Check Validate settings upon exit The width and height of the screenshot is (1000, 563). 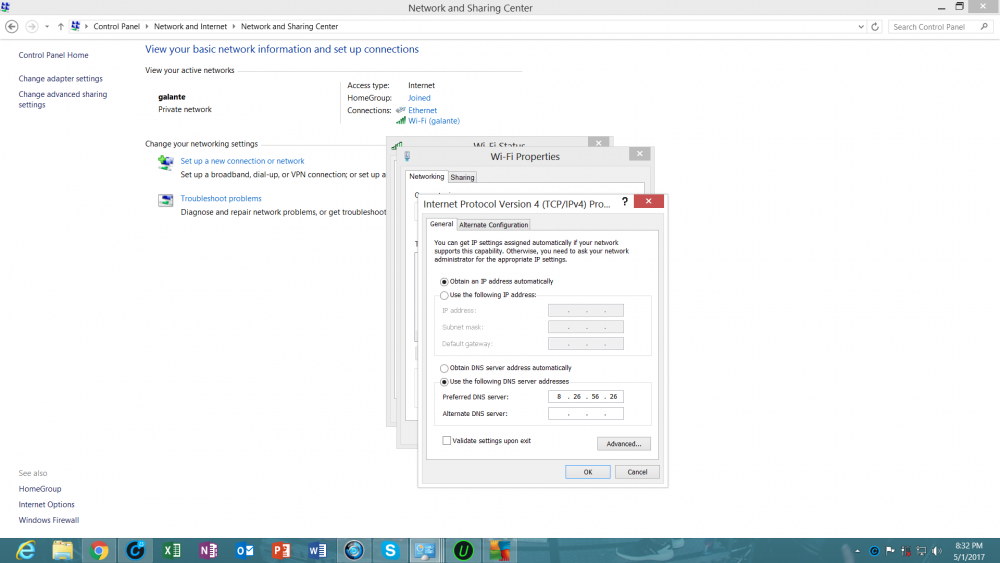pyautogui.click(x=446, y=441)
